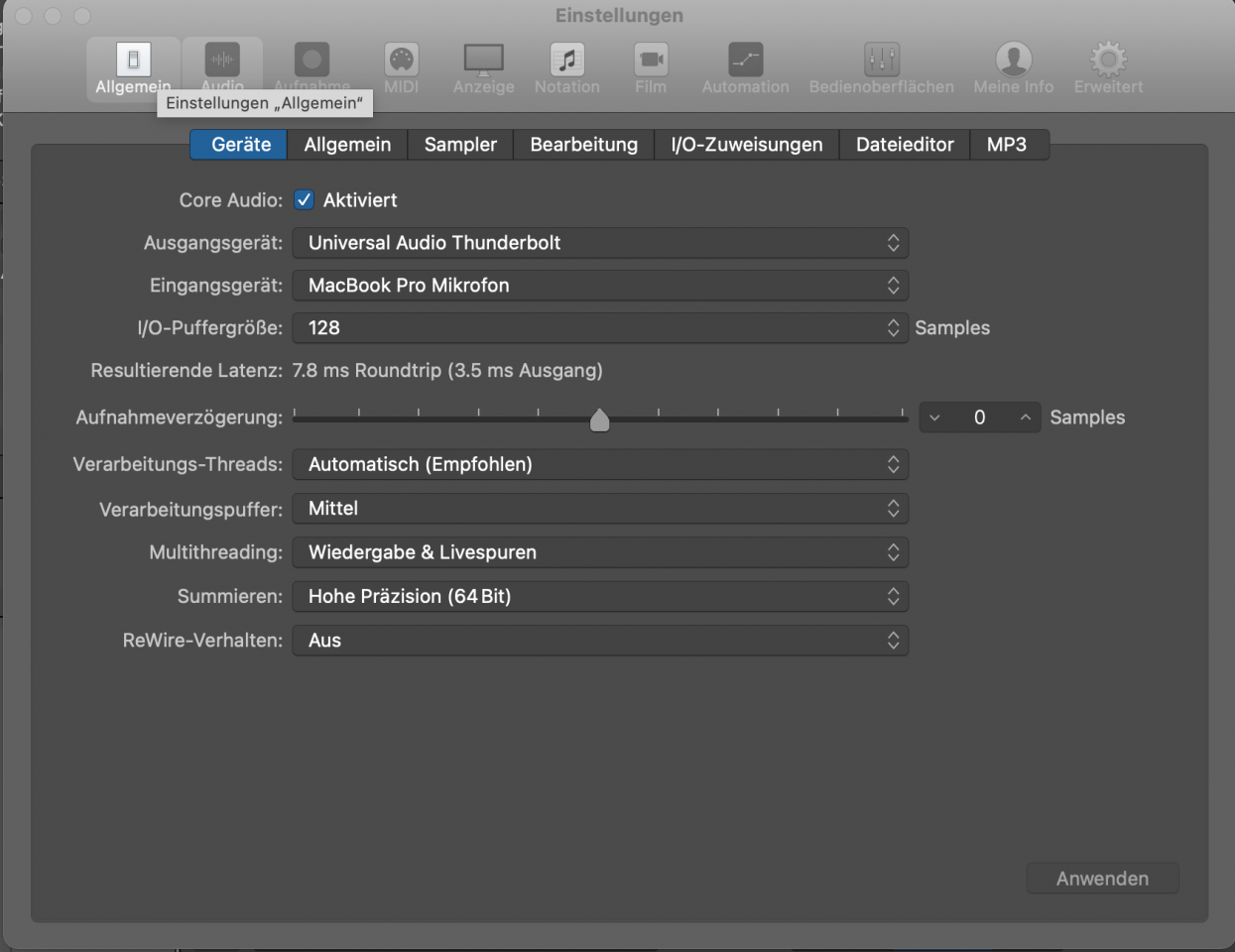
Task: Open the Automation settings icon
Action: [746, 59]
